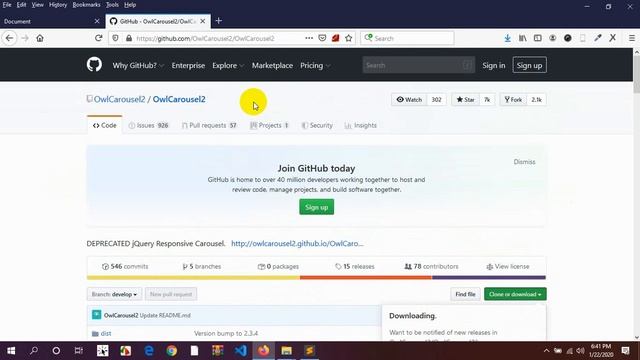The image size is (640, 360).
Task: Show sidebars icon in the toolbar
Action: click(538, 38)
